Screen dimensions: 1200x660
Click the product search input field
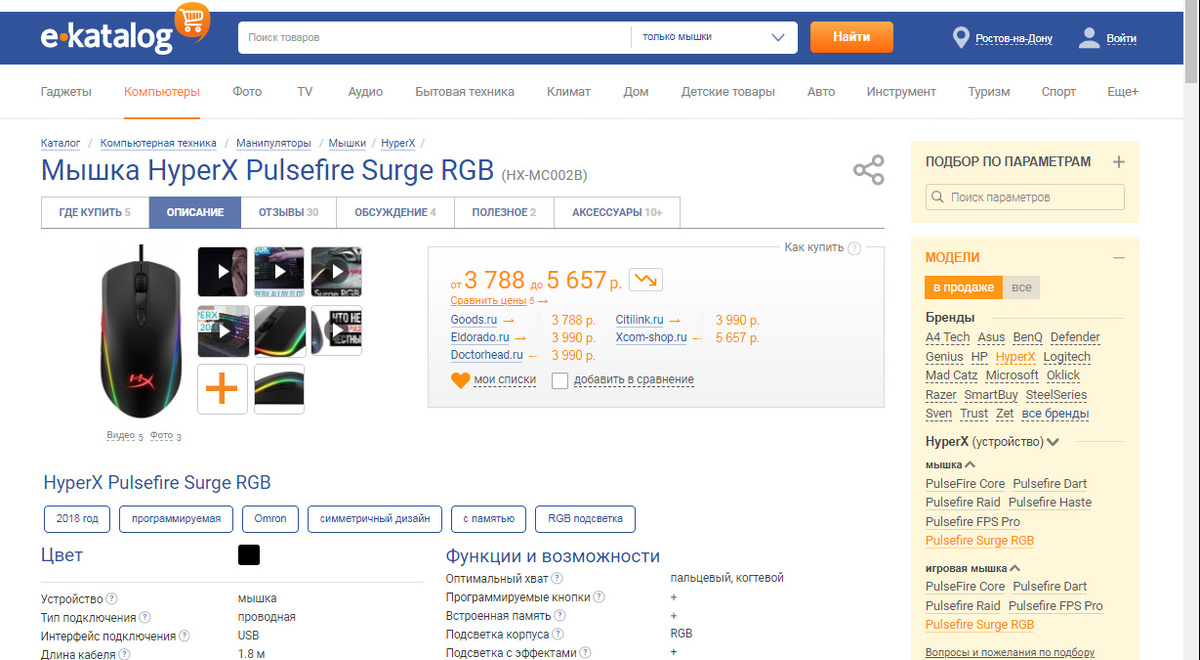(434, 37)
